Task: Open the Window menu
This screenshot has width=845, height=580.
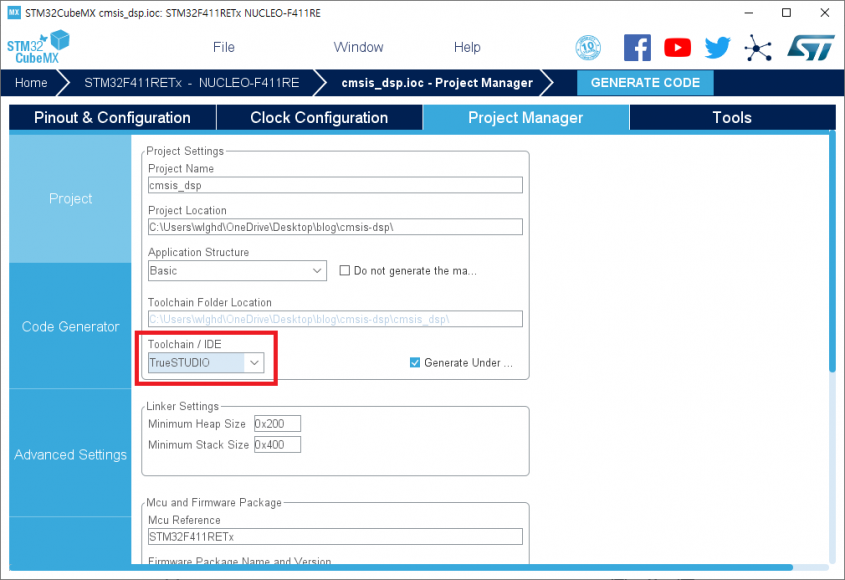Action: coord(358,47)
